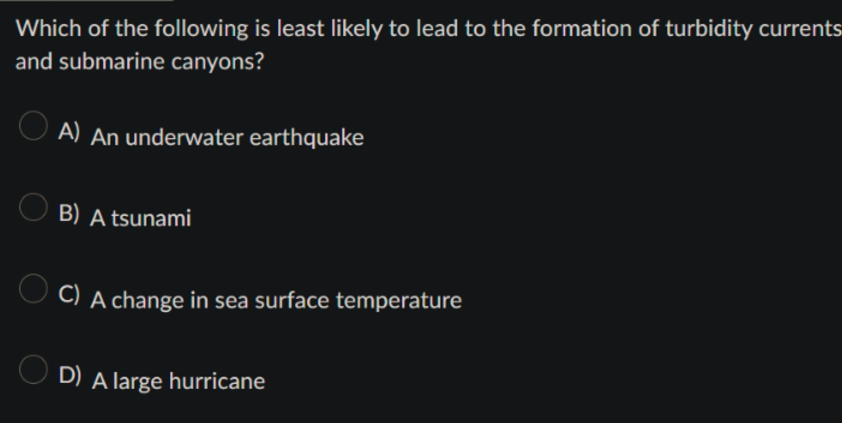
Task: Pick the radio button for option D
Action: 33,369
